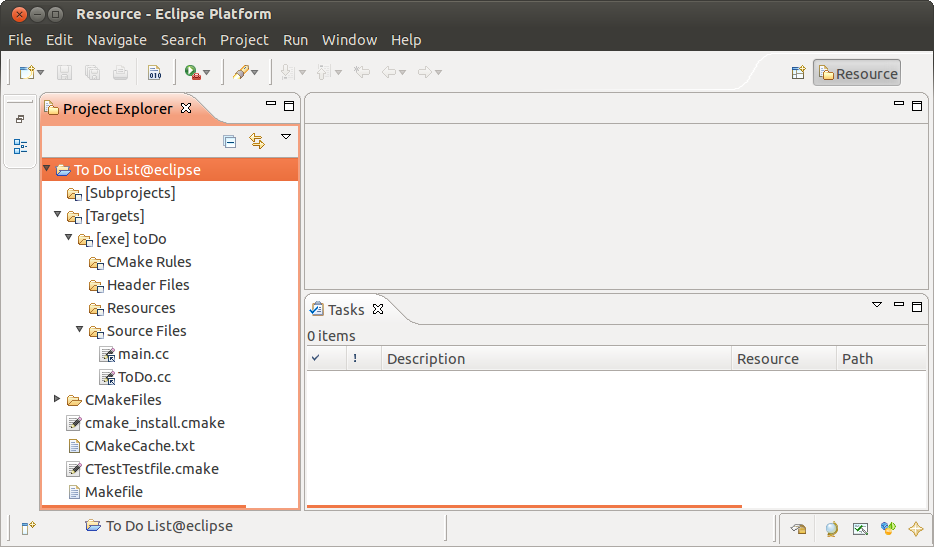Image resolution: width=934 pixels, height=547 pixels.
Task: Click the Print toolbar icon
Action: (x=120, y=73)
